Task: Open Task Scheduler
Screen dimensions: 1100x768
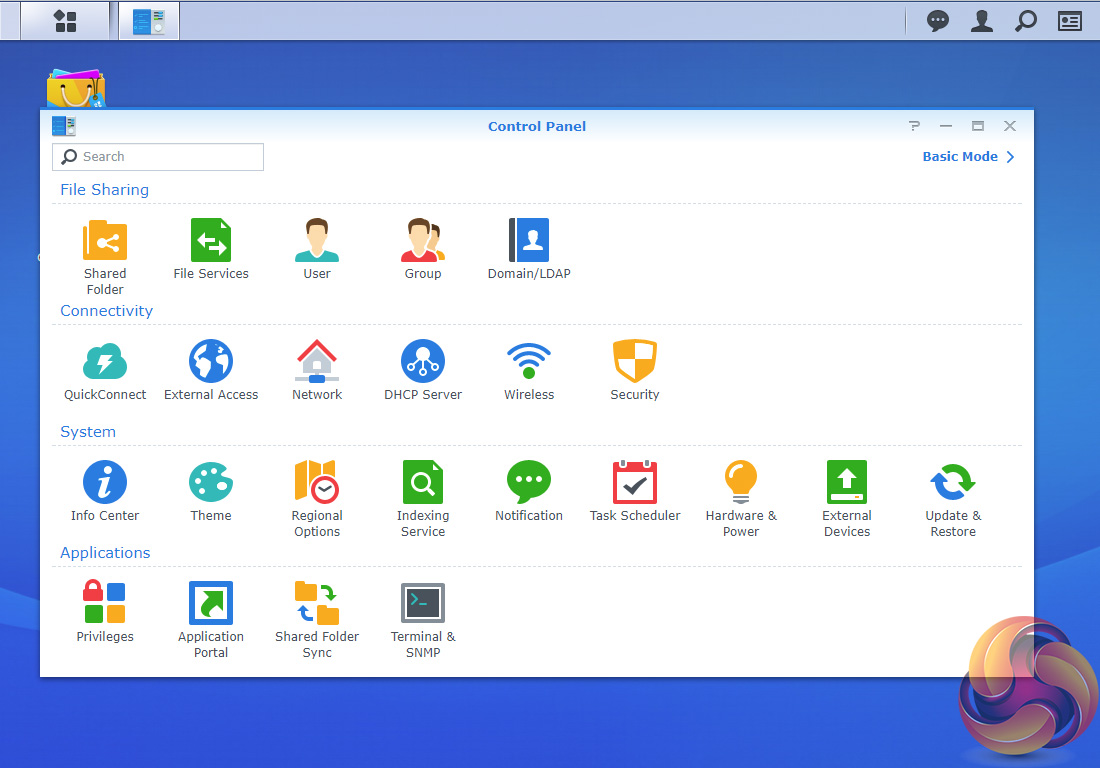Action: 634,491
